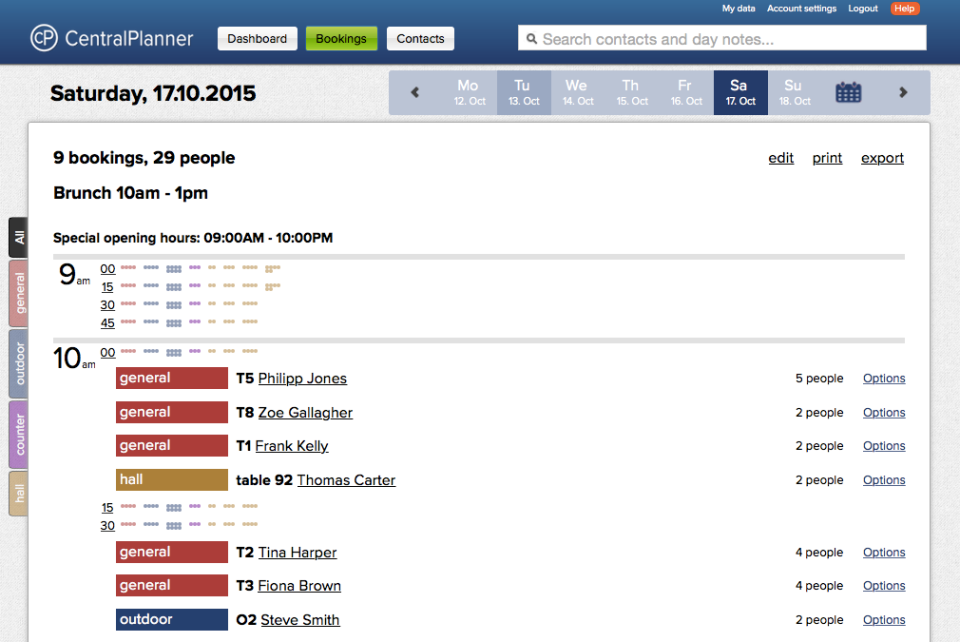The image size is (960, 642).
Task: Click red general tag for Philipp Jones
Action: click(172, 378)
